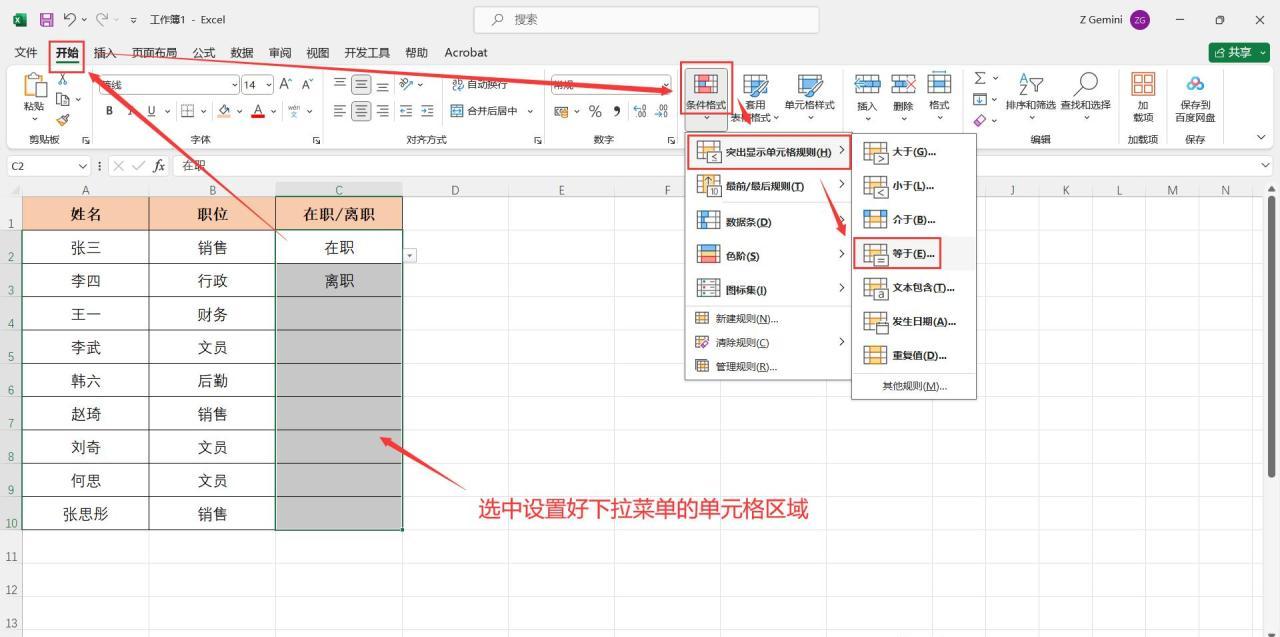The height and width of the screenshot is (637, 1280).
Task: Switch to 公式 (Formulas) tab
Action: 204,53
